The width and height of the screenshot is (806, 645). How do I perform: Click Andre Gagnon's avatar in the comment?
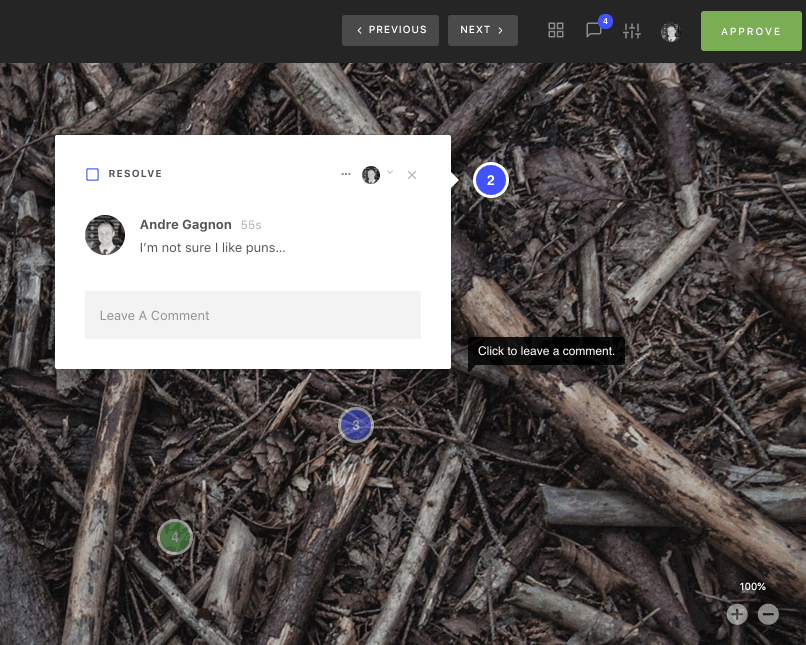click(105, 235)
